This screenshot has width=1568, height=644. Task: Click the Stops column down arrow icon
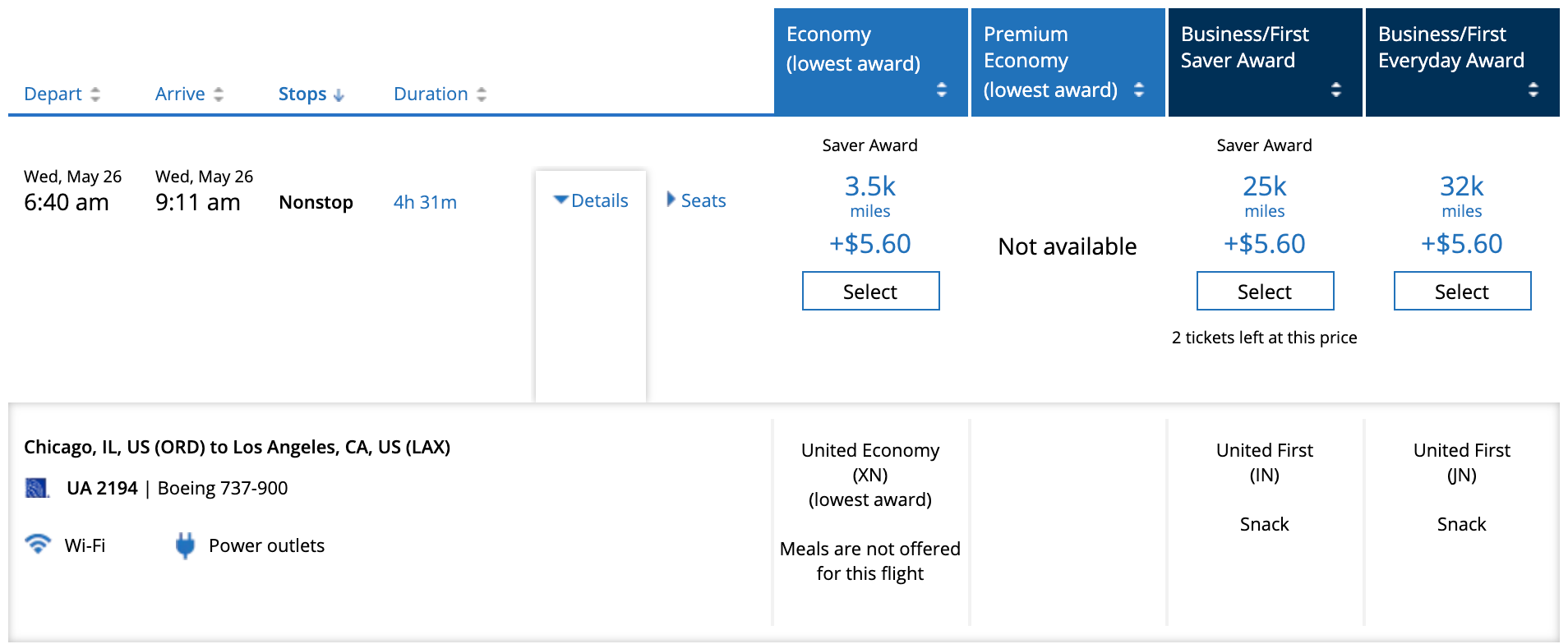coord(339,95)
